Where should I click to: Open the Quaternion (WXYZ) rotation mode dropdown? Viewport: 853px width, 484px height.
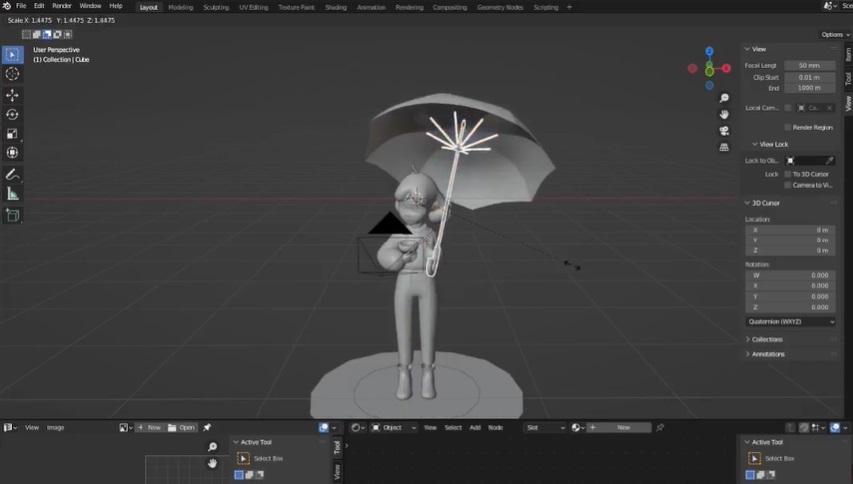[790, 321]
